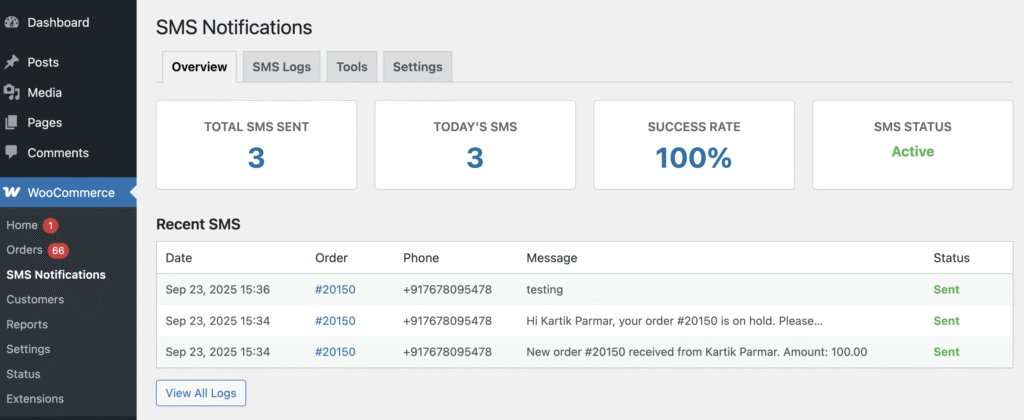
Task: Open Reports in WooCommerce submenu
Action: 28,324
